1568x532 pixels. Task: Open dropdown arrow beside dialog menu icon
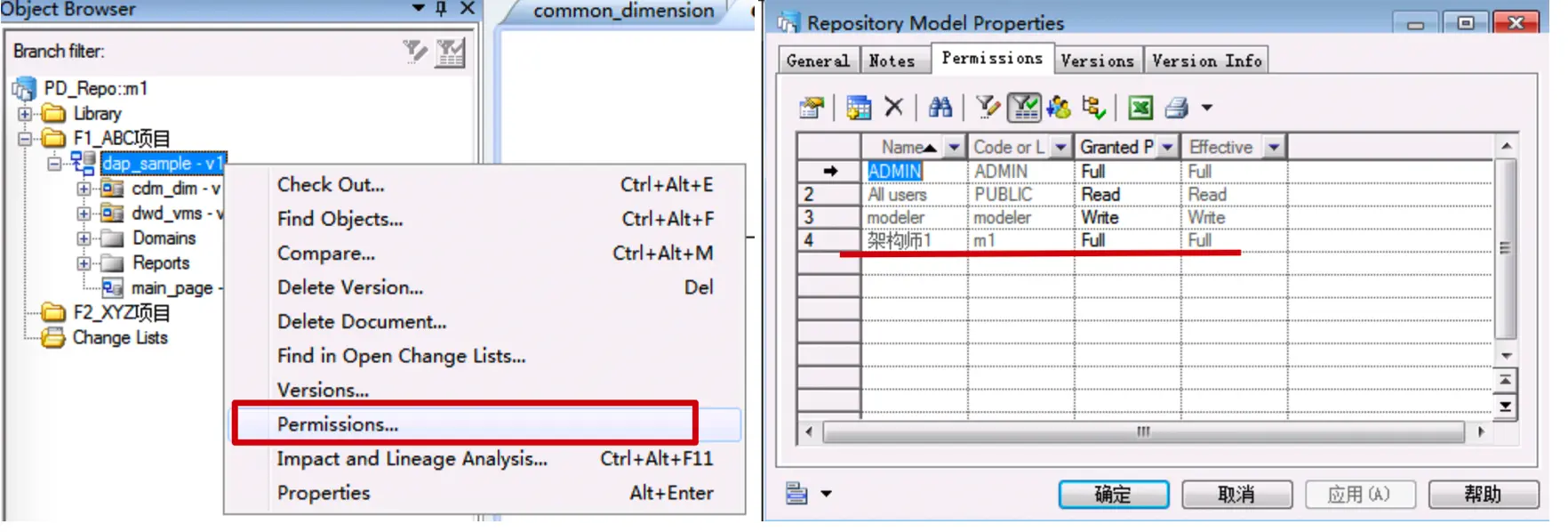point(826,494)
